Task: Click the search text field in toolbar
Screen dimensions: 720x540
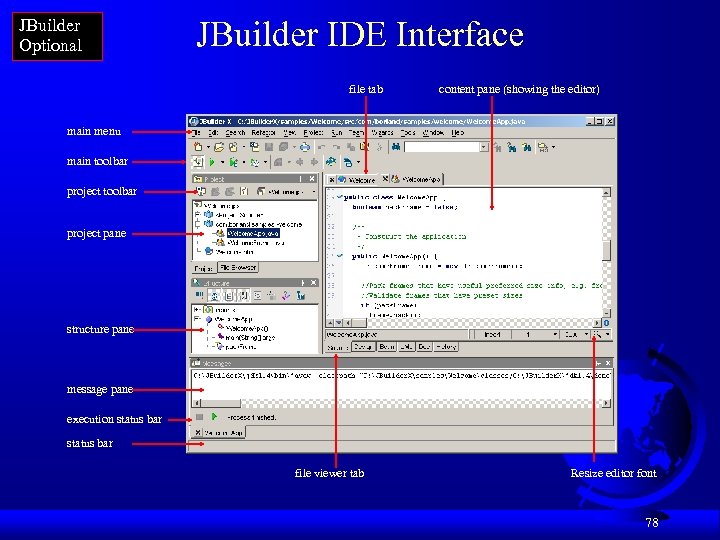Action: tap(442, 147)
